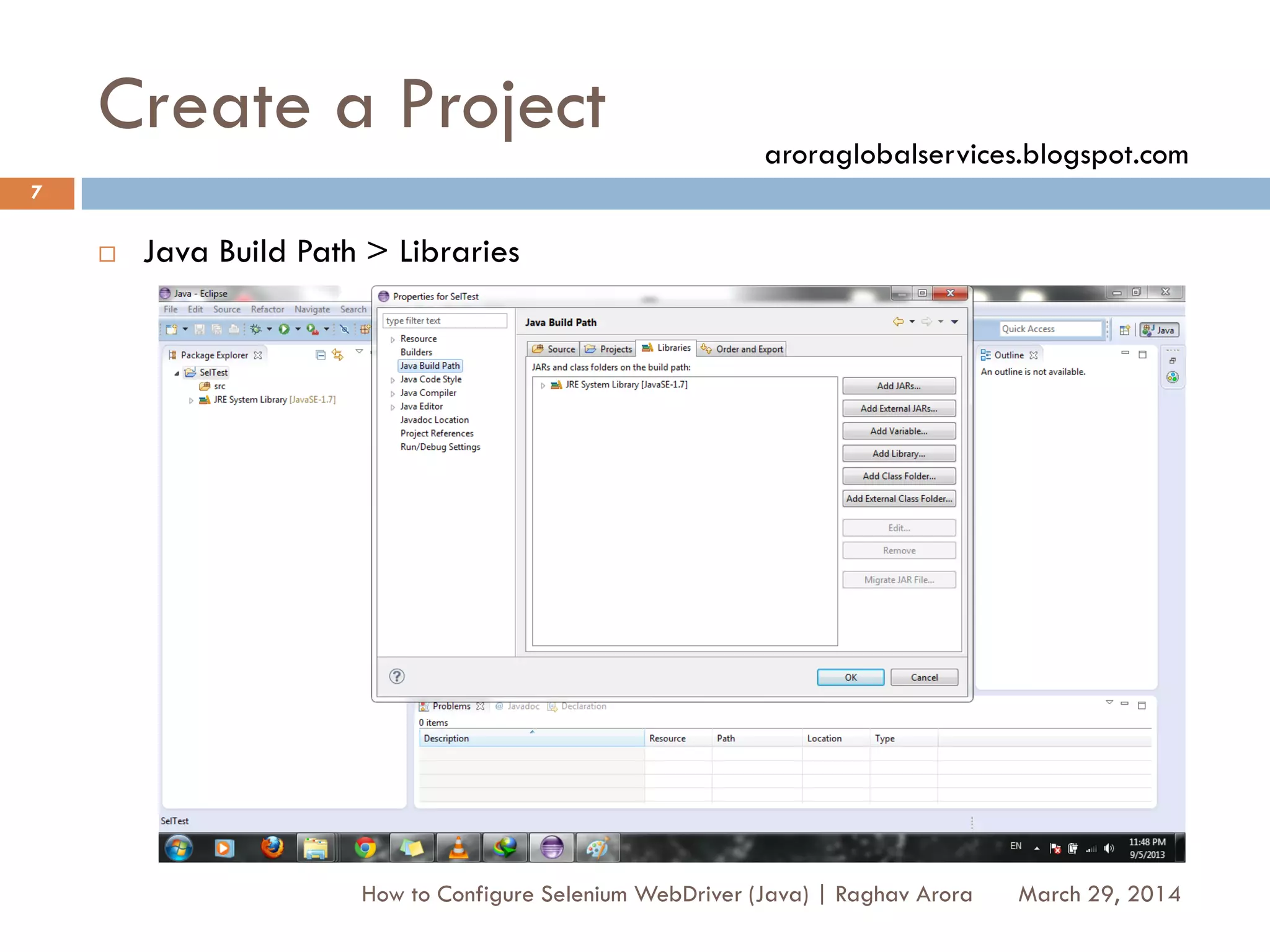Click the New wizard icon in Eclipse toolbar
The width and height of the screenshot is (1270, 952).
[172, 329]
